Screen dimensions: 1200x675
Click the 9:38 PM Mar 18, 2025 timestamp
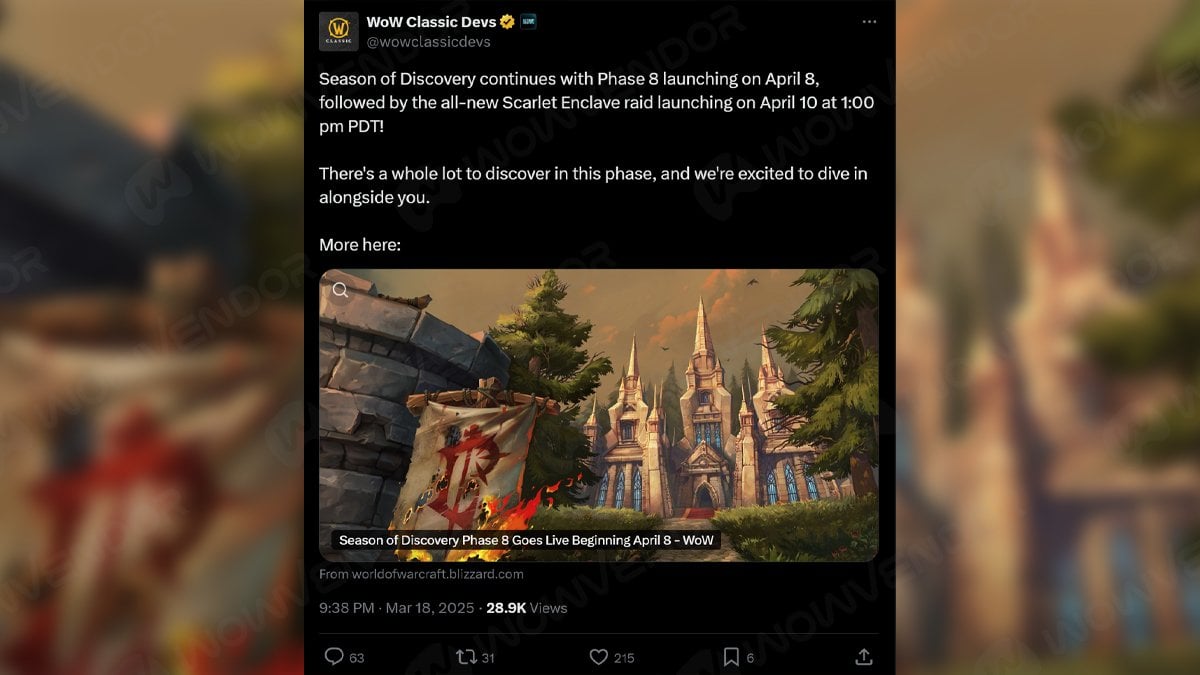click(x=398, y=607)
